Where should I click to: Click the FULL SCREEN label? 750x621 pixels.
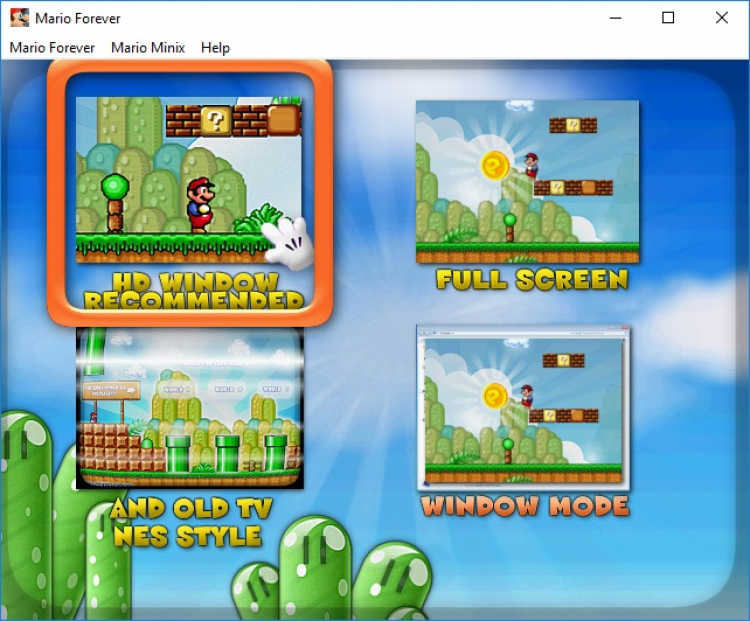click(x=531, y=279)
